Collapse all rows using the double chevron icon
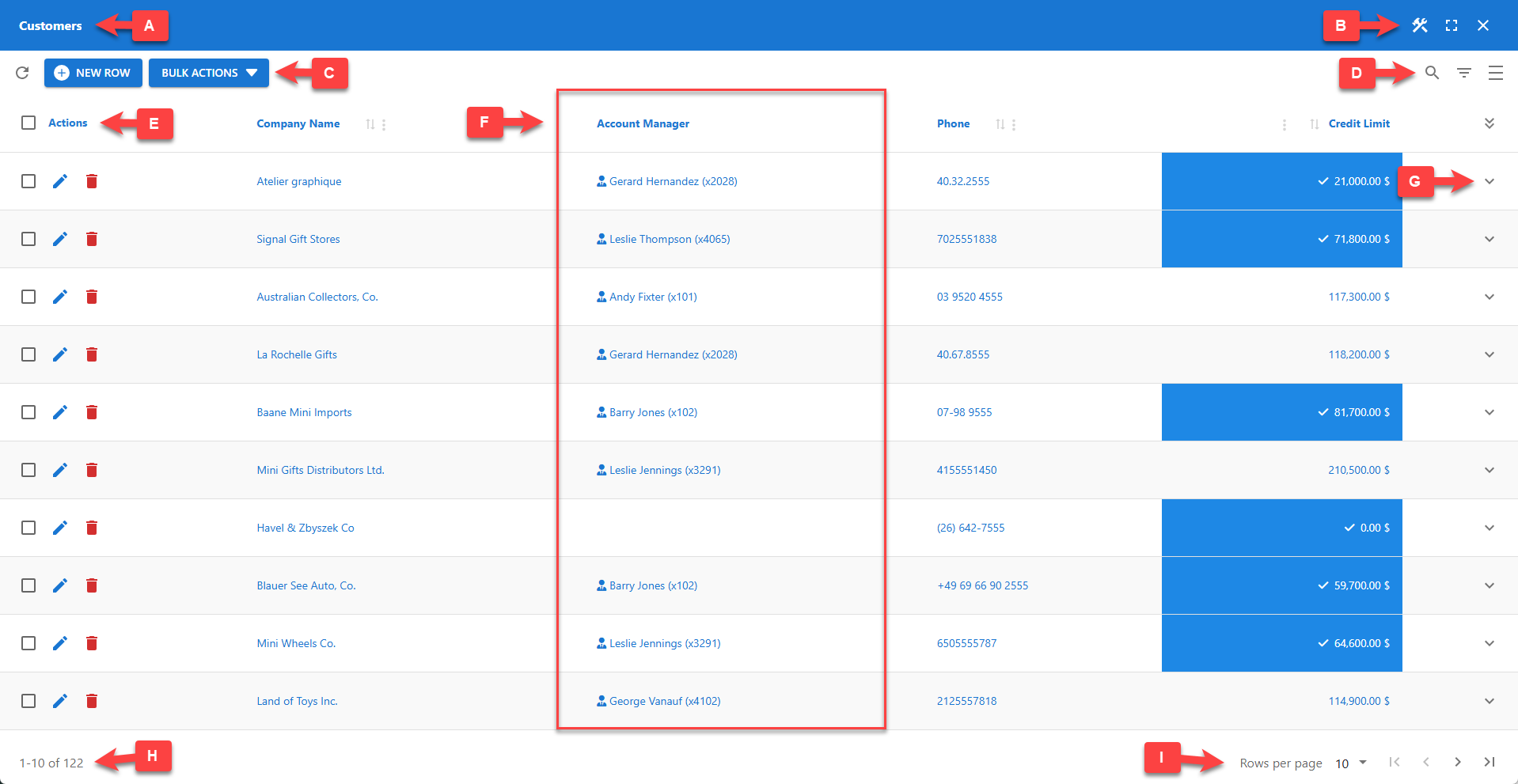 pos(1490,123)
